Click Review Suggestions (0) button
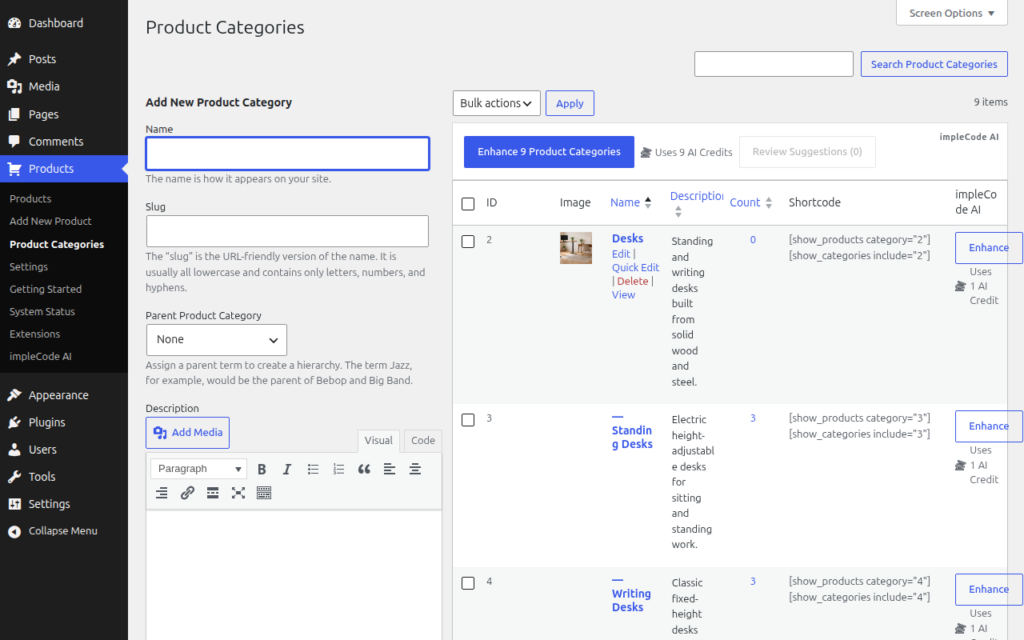The width and height of the screenshot is (1024, 640). coord(807,152)
